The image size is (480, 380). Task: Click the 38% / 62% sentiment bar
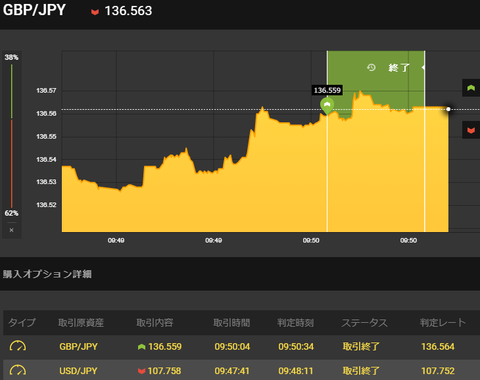[x=11, y=135]
